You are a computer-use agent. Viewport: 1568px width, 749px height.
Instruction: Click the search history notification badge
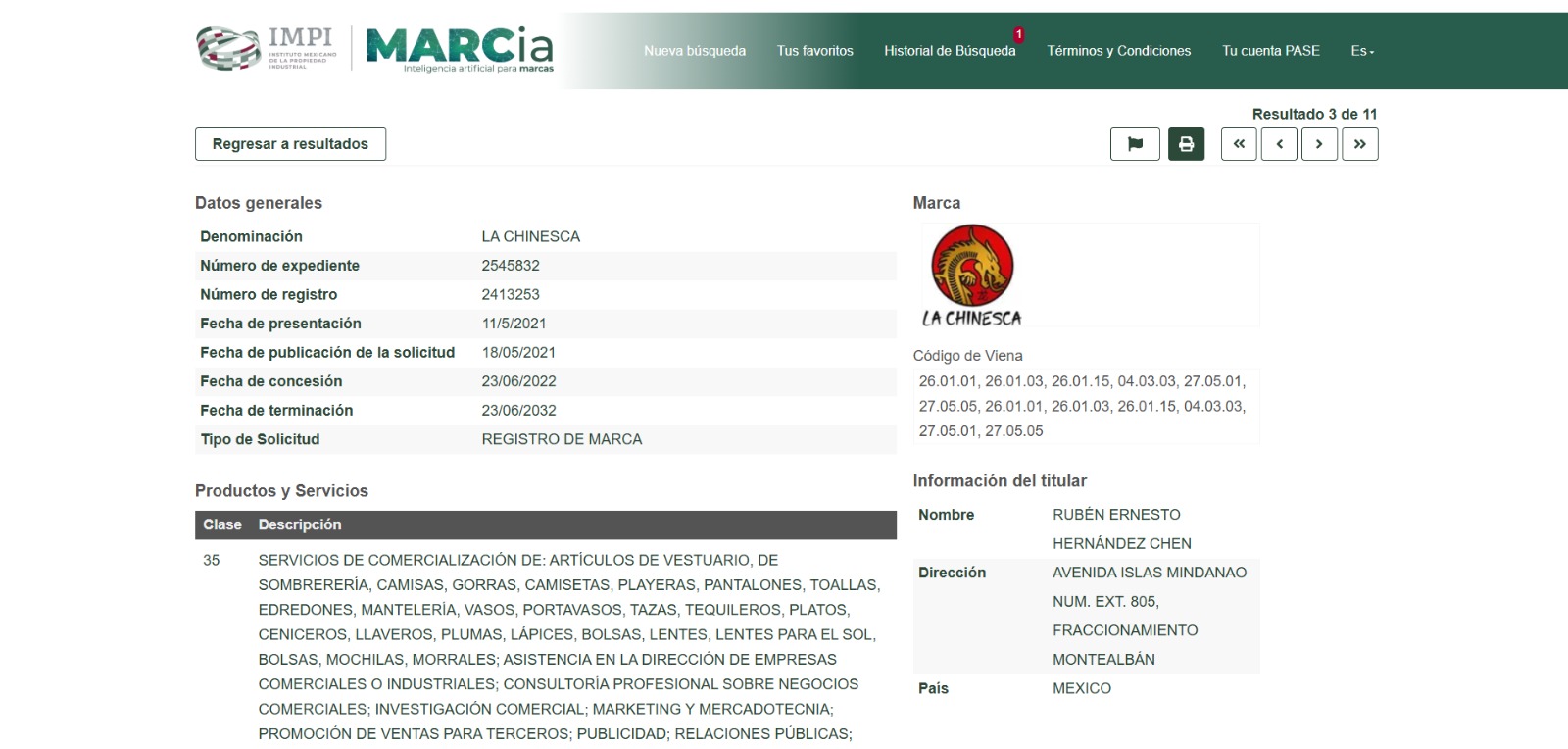[x=1018, y=34]
